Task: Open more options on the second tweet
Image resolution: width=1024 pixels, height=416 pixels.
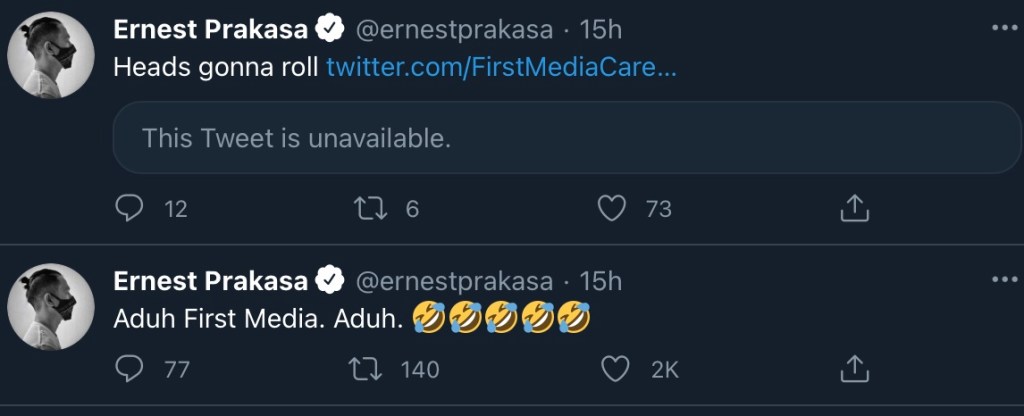Action: pos(1002,280)
